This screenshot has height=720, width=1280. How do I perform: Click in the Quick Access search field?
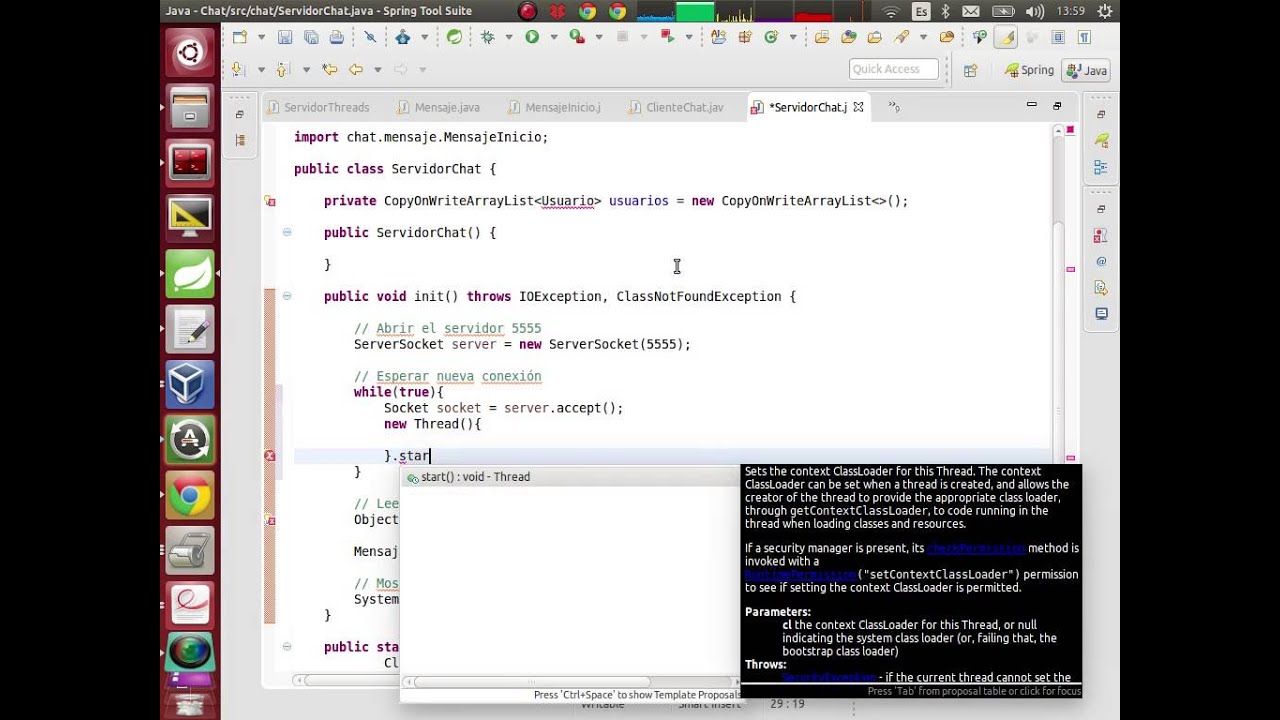893,69
